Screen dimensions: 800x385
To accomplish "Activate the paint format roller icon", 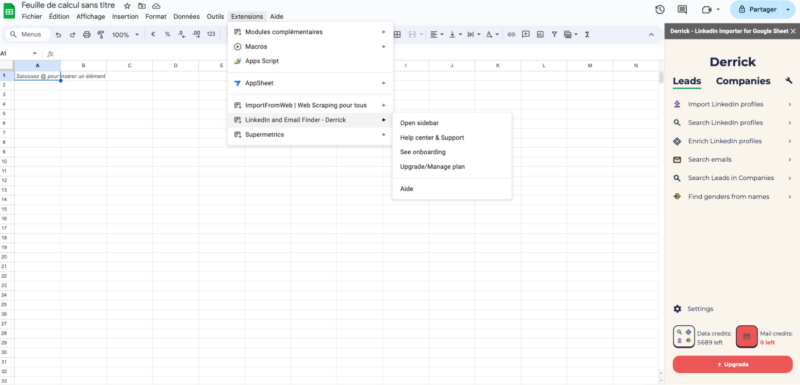I will click(x=101, y=35).
